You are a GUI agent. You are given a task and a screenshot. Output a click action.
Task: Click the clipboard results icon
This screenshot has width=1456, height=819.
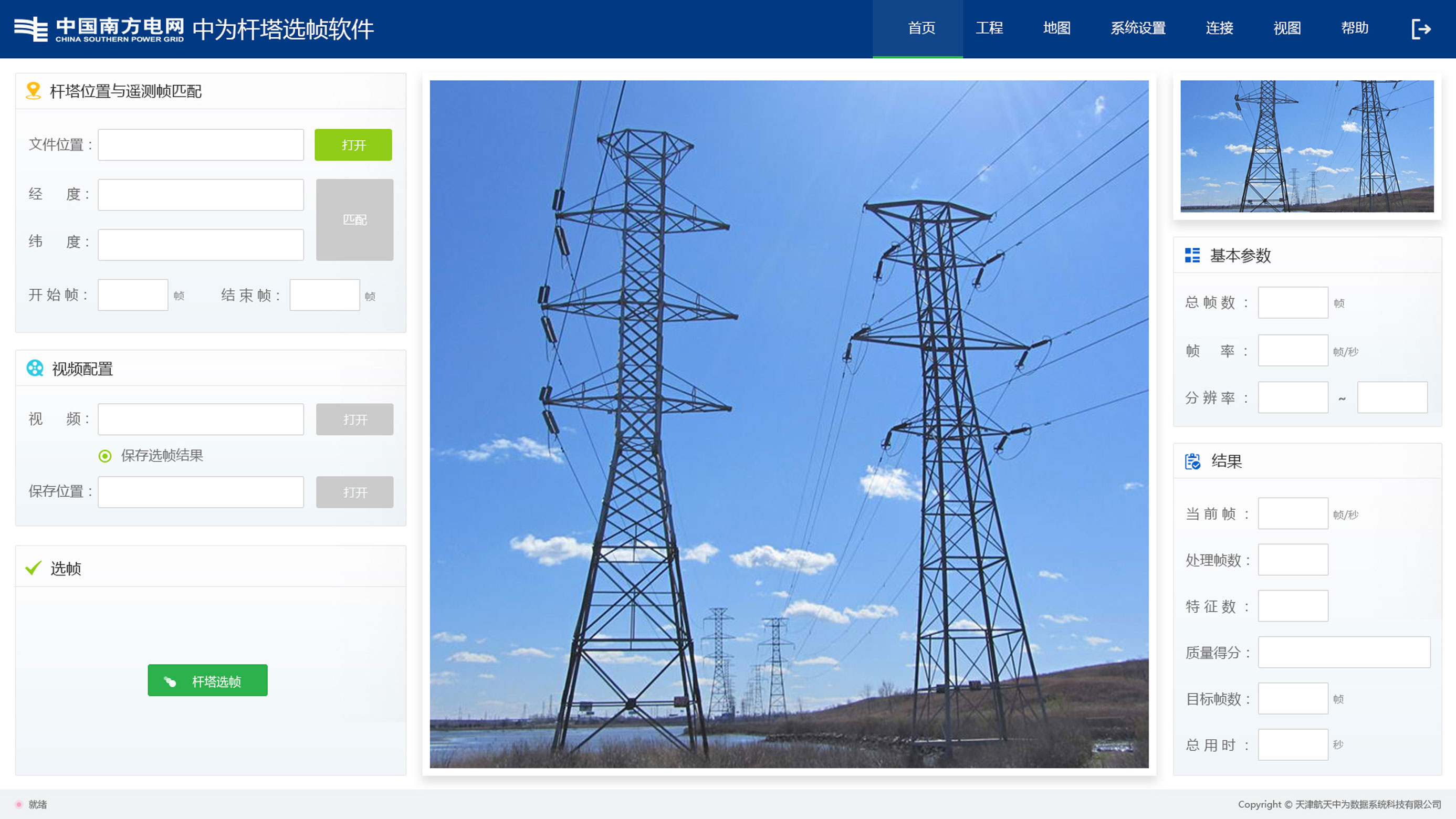pyautogui.click(x=1192, y=461)
